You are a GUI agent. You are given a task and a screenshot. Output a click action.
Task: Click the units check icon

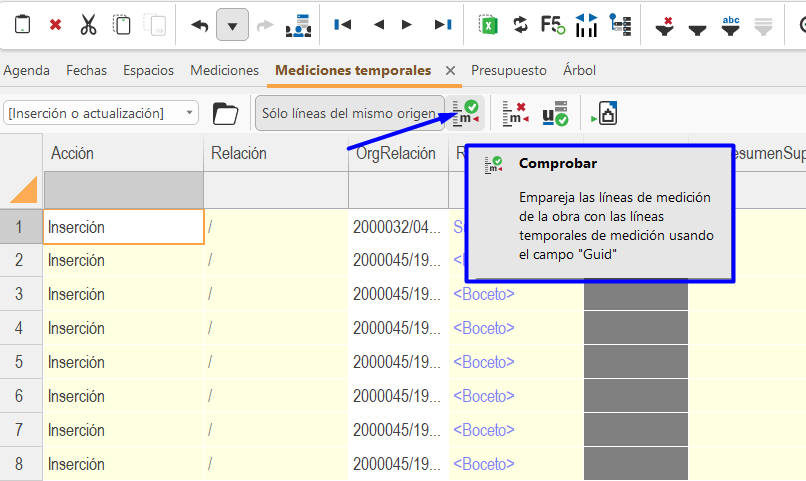coord(555,113)
